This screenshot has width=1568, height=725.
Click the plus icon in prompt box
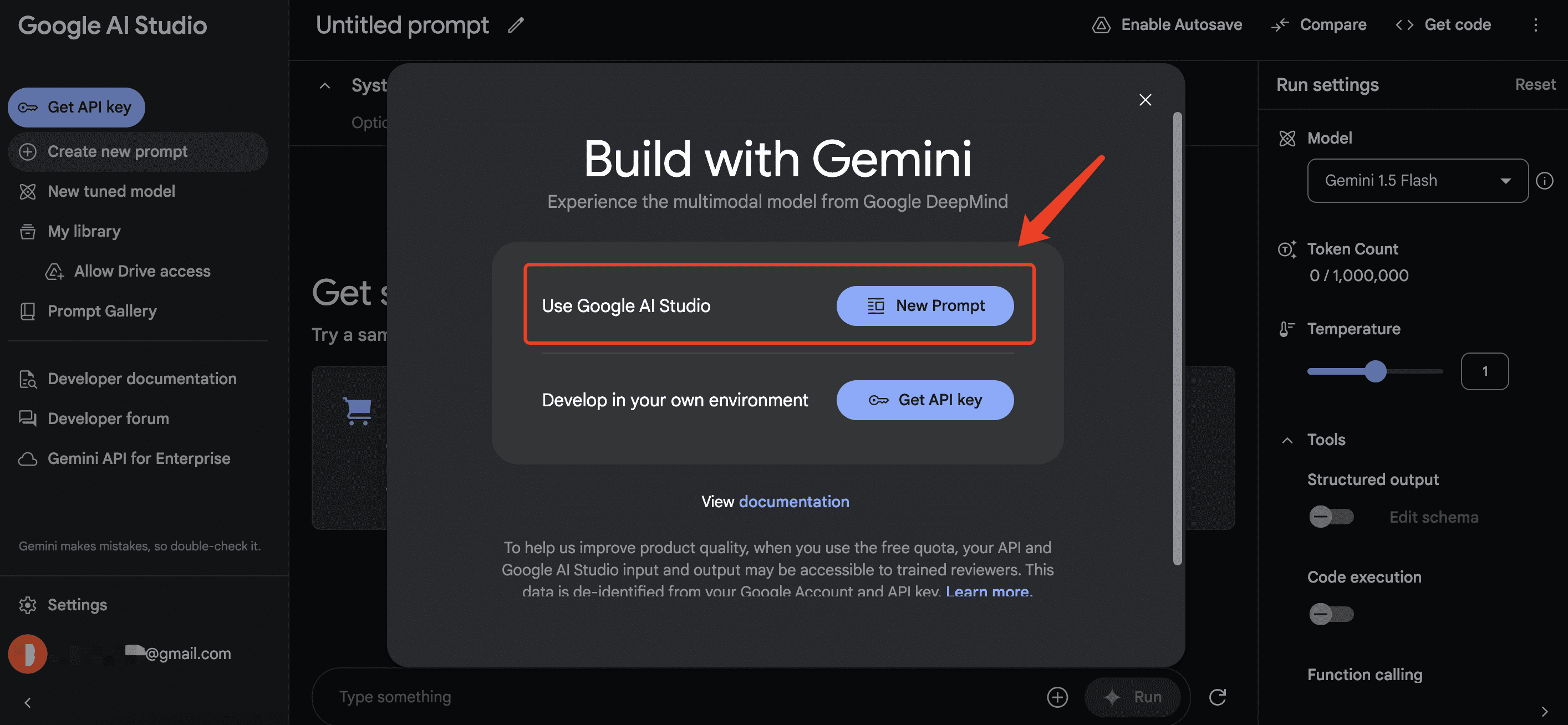(1057, 696)
